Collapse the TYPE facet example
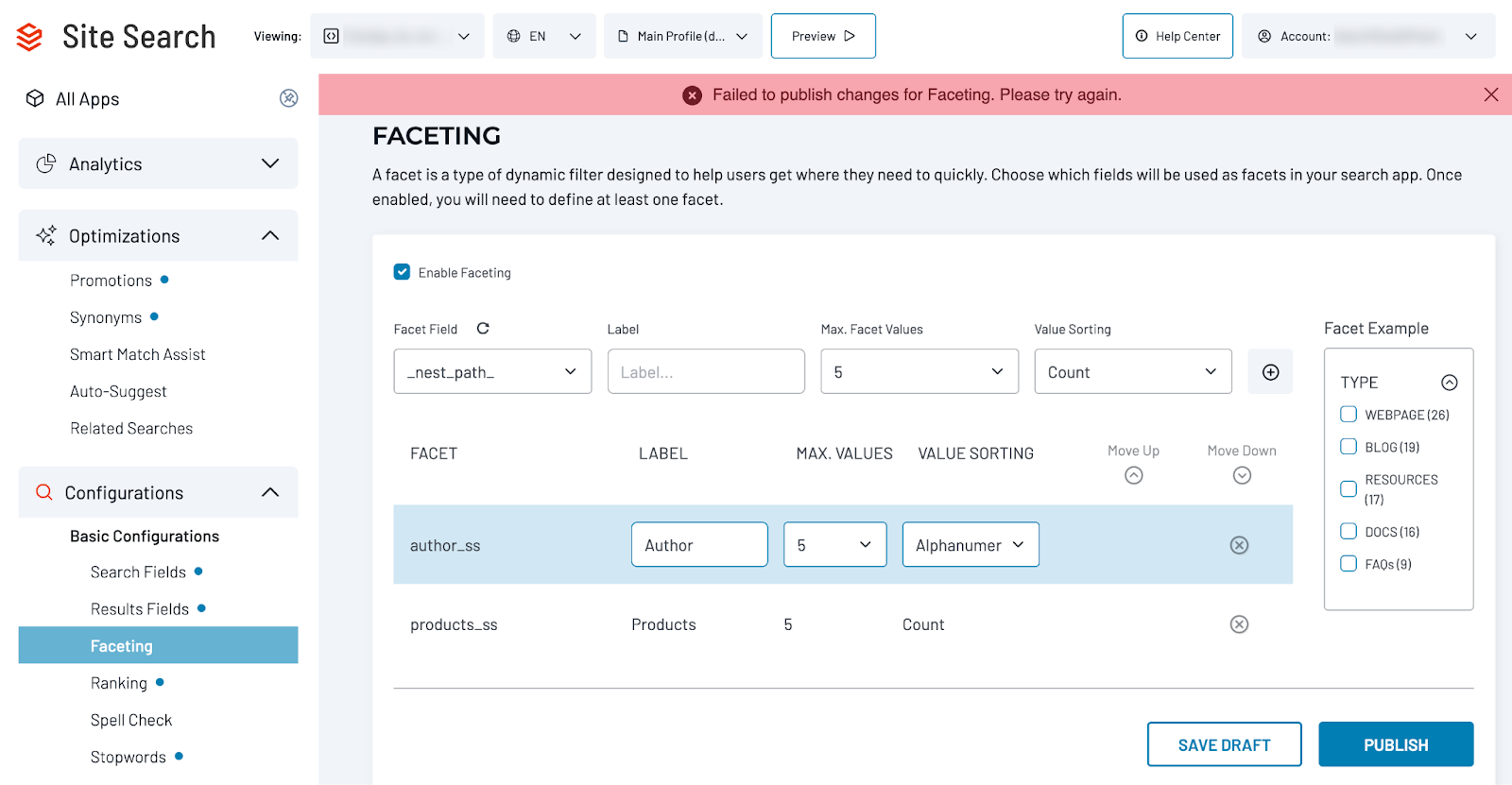 coord(1449,383)
